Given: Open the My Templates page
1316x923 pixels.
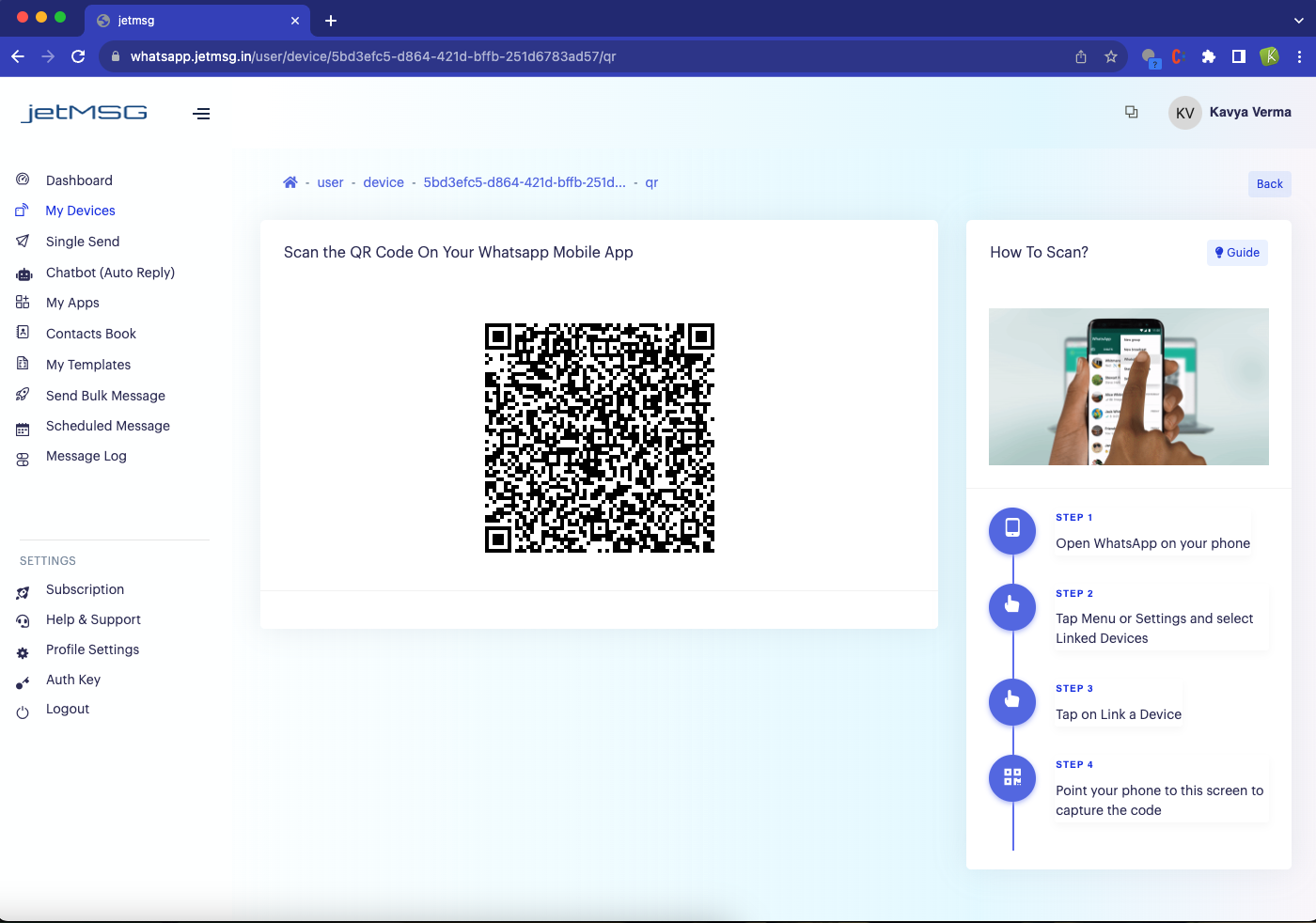Looking at the screenshot, I should coord(88,365).
